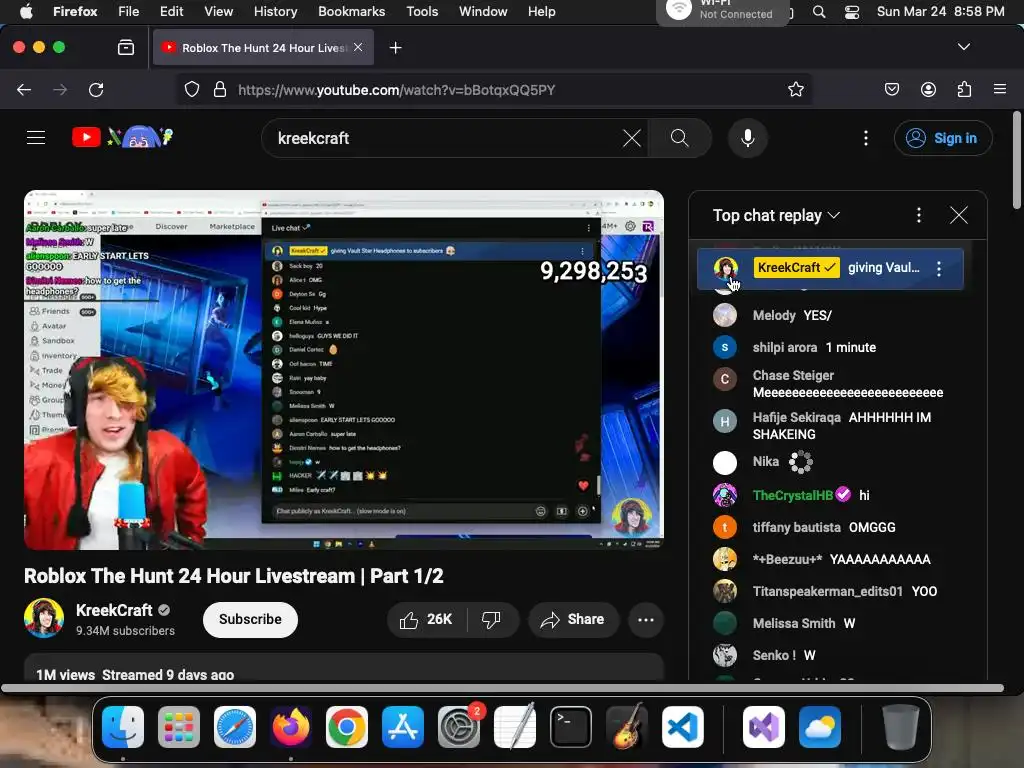
Task: Dislike the video with thumbs down
Action: point(492,620)
